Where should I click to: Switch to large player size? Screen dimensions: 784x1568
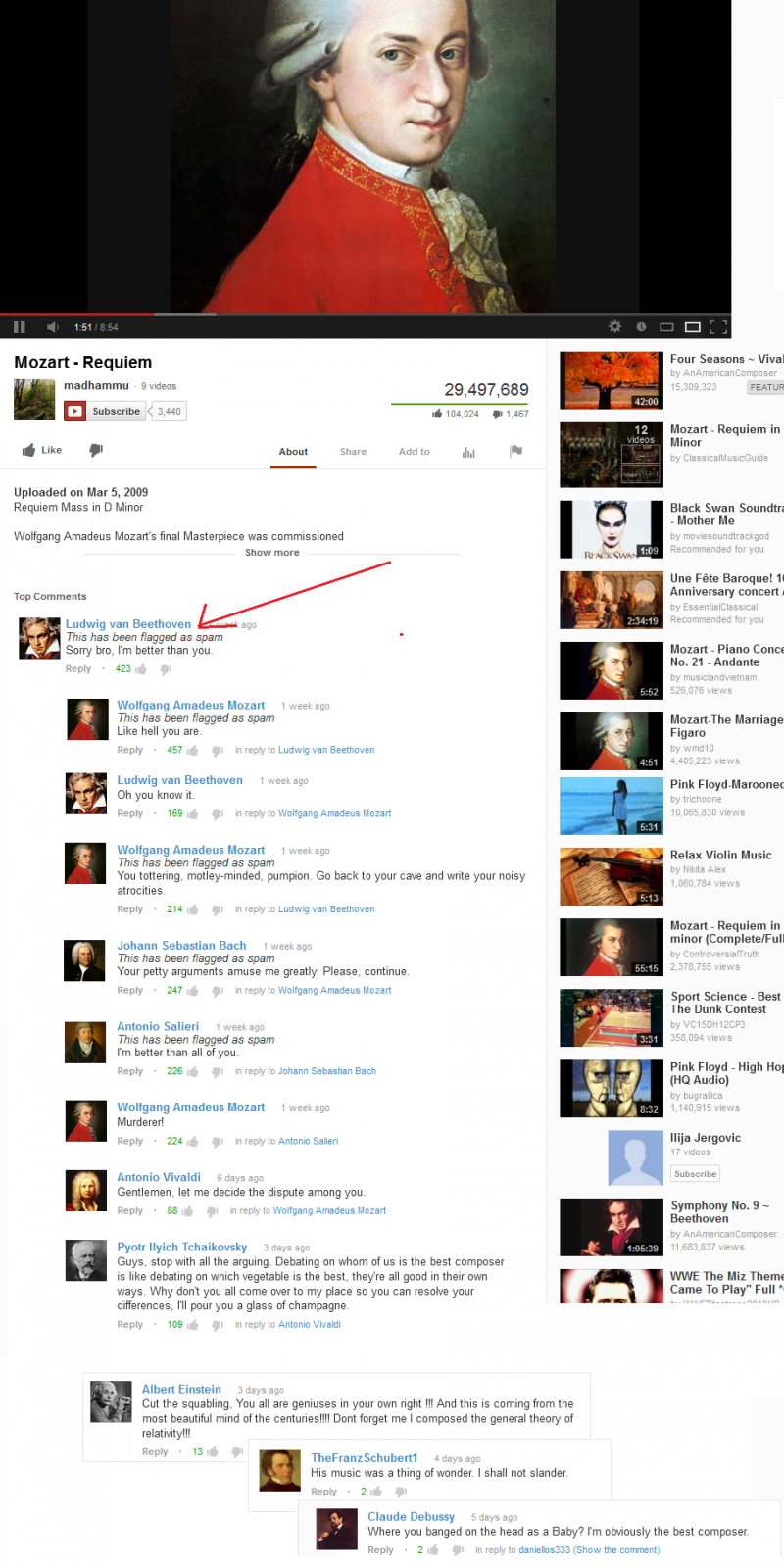tap(692, 327)
